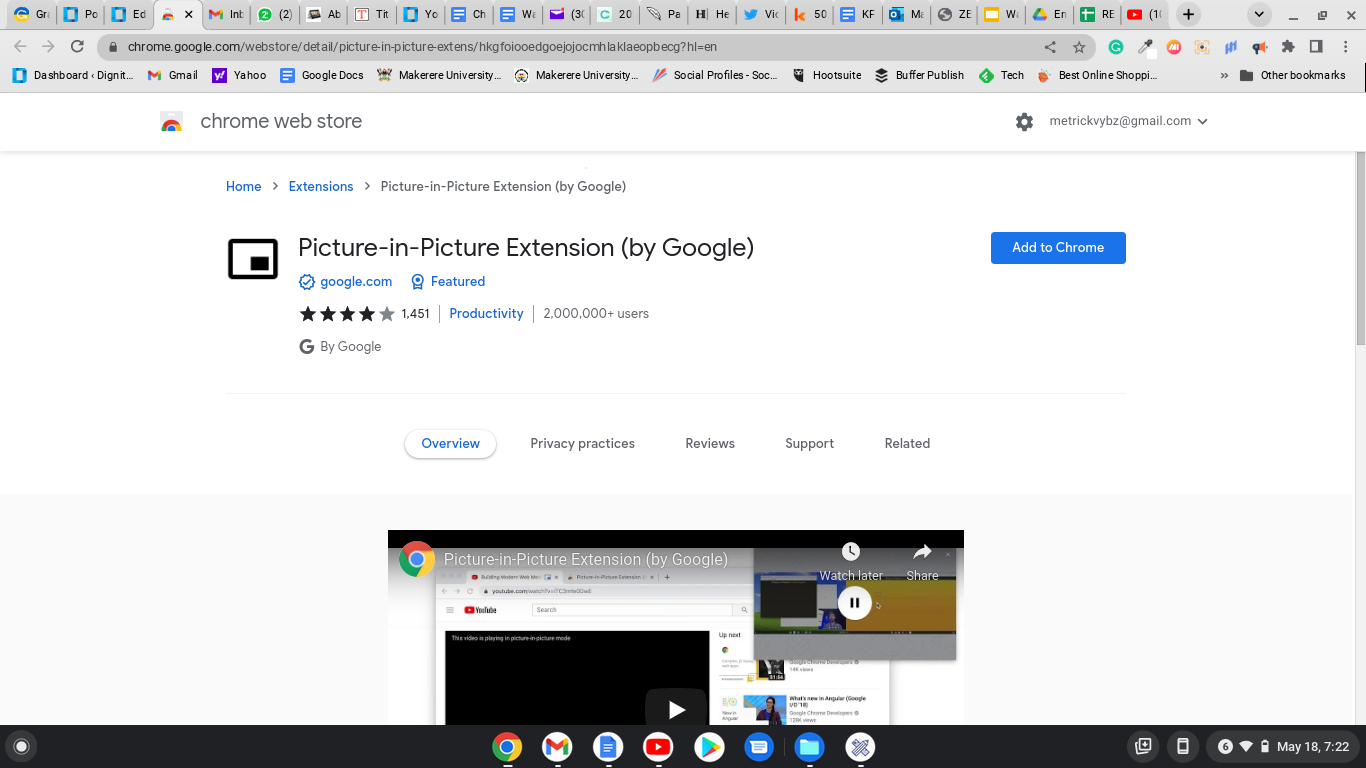
Task: Open the Hootsuite bookmark
Action: tap(826, 75)
